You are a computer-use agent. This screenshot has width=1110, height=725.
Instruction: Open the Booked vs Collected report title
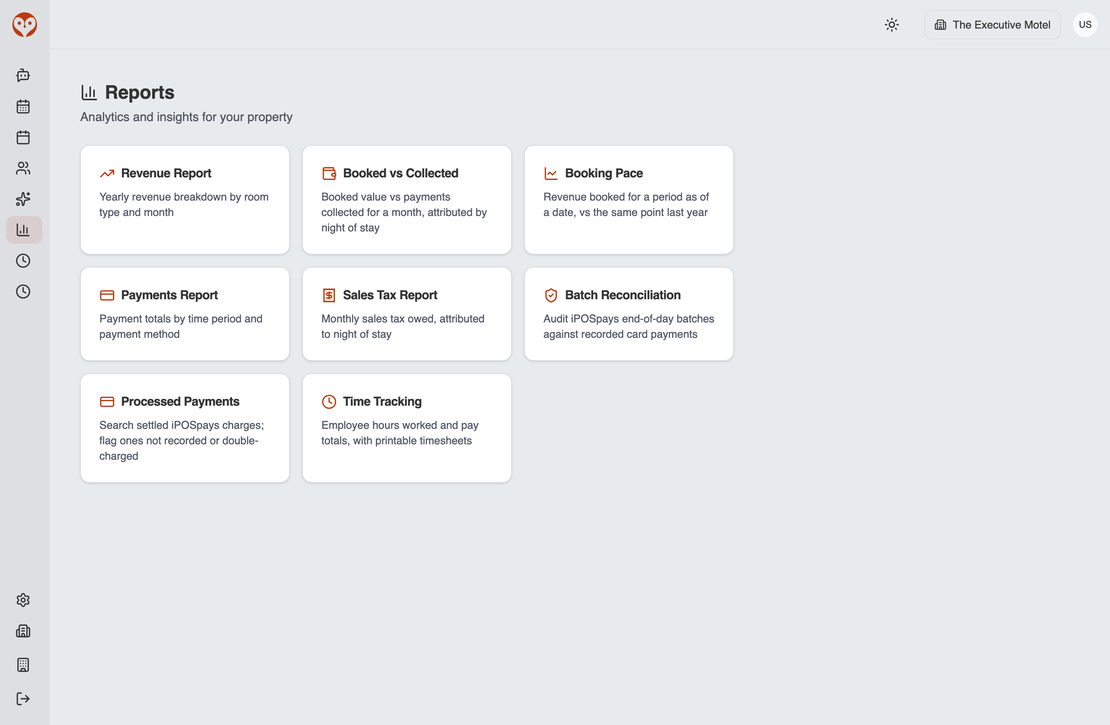coord(401,173)
